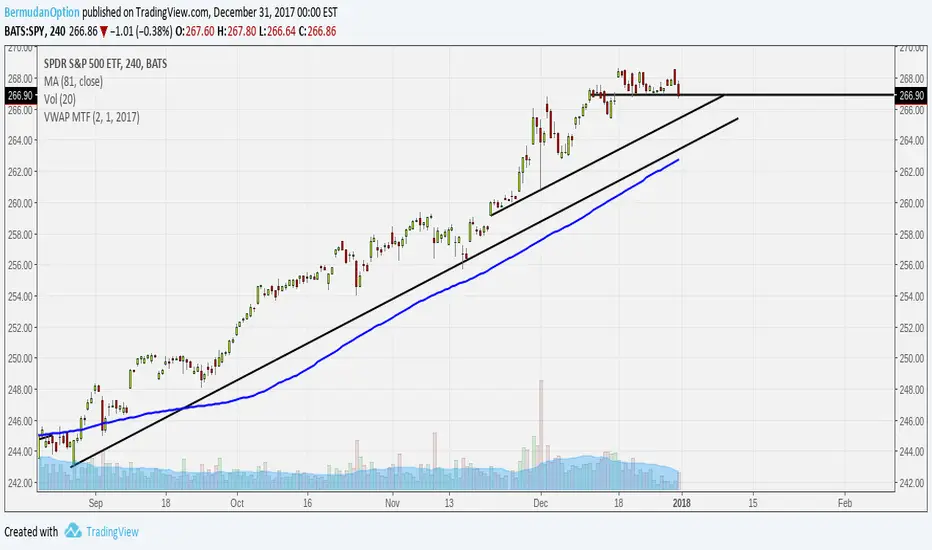Click the blue moving average line
The width and height of the screenshot is (932, 550).
tap(357, 337)
